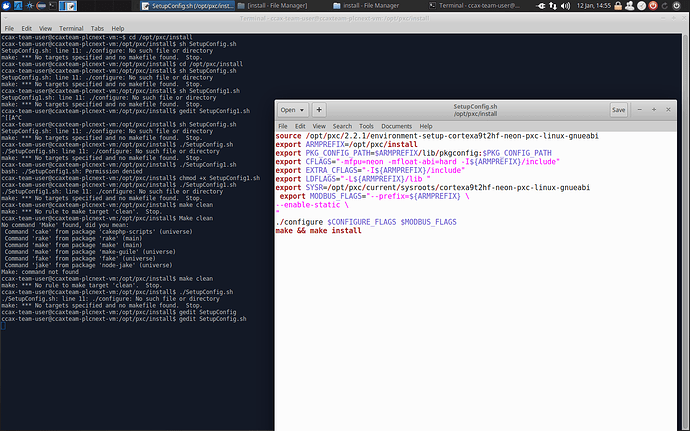Click the 'export ARMPREFIX=/opt/pxc/install' line

coord(346,144)
